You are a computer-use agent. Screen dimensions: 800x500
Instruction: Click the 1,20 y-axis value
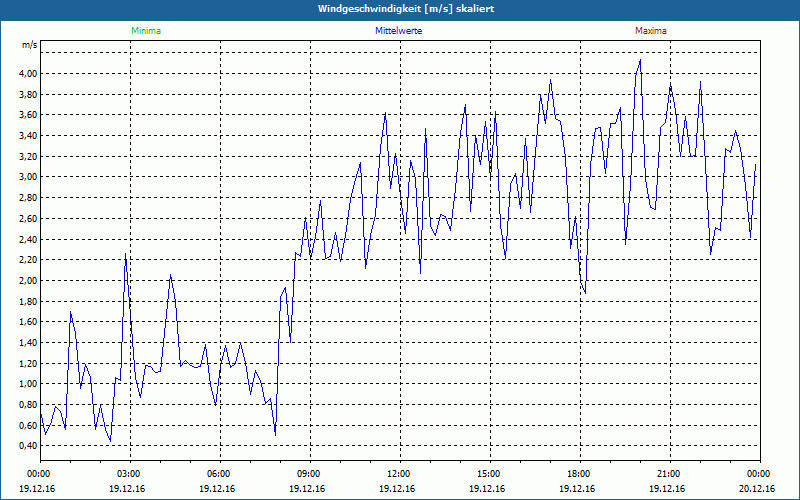coord(29,363)
